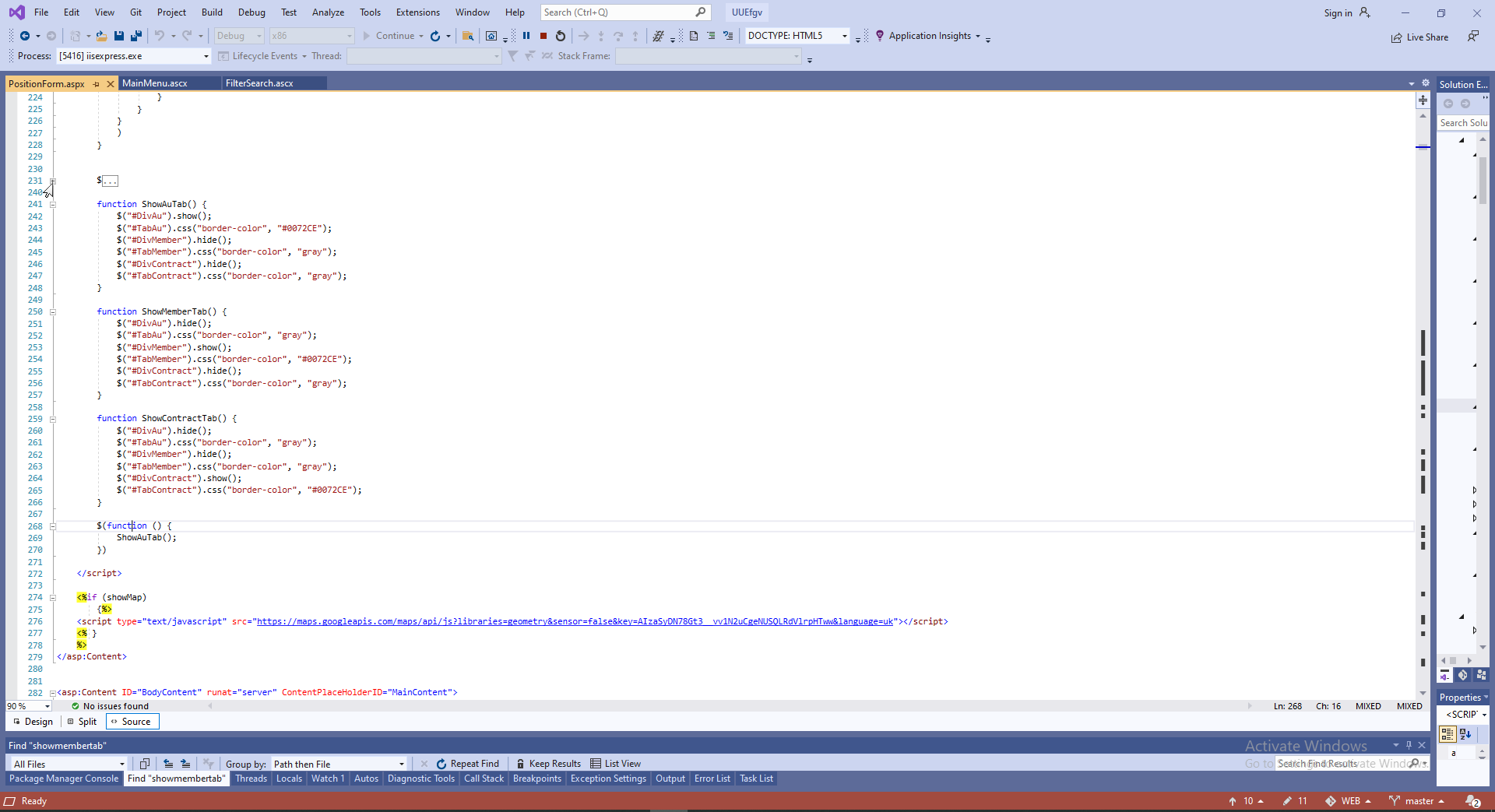The height and width of the screenshot is (812, 1495).
Task: Open the Debug menu
Action: pos(252,12)
